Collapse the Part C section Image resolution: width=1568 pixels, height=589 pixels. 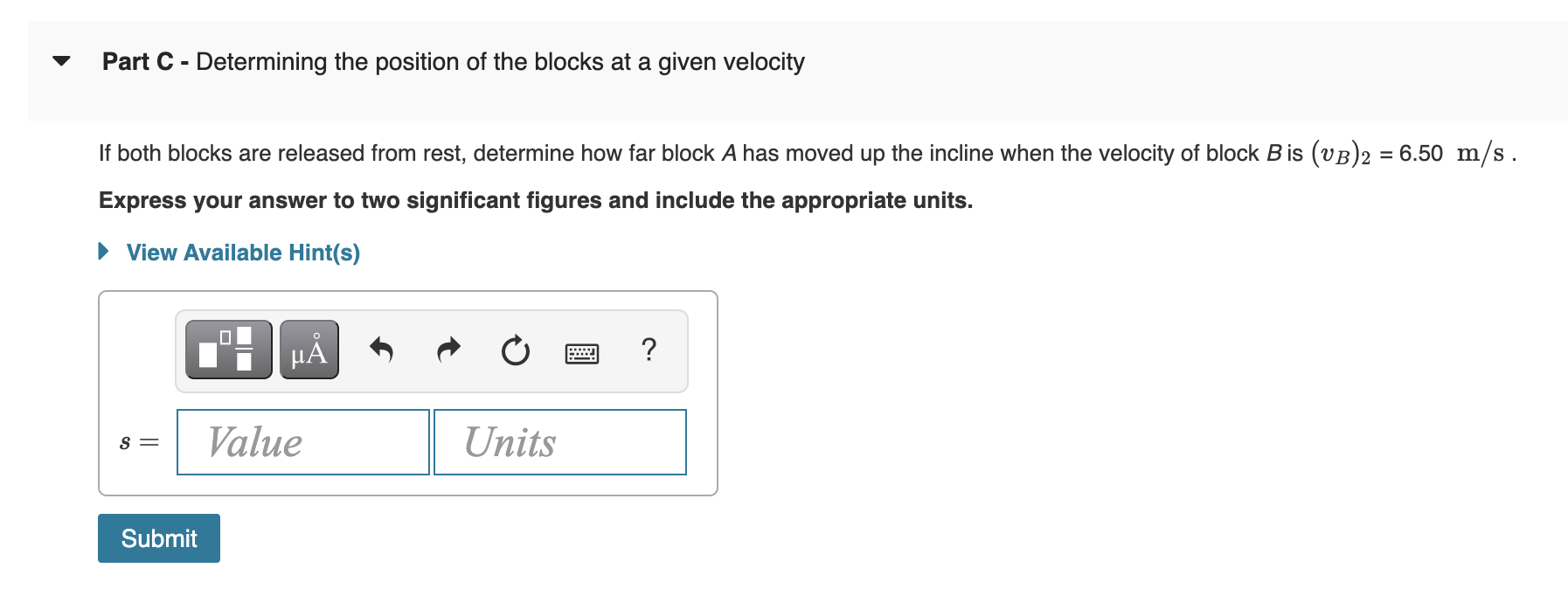tap(63, 60)
